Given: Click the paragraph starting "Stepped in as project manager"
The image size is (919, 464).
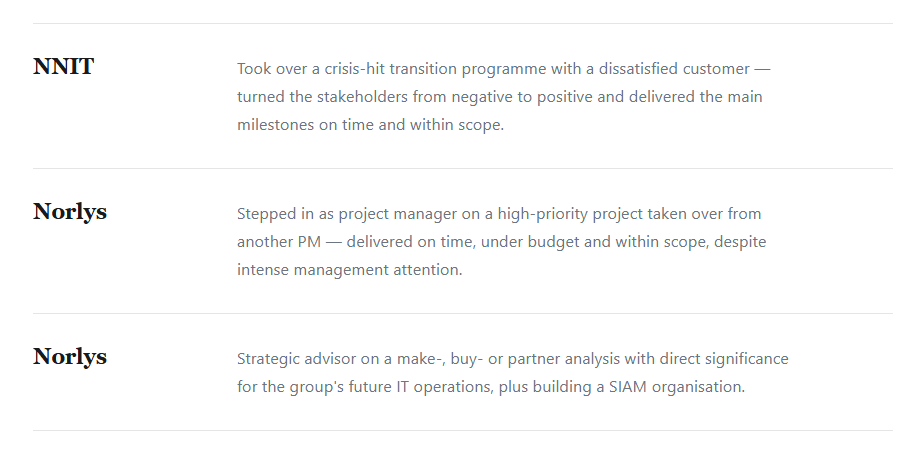Looking at the screenshot, I should click(x=502, y=242).
